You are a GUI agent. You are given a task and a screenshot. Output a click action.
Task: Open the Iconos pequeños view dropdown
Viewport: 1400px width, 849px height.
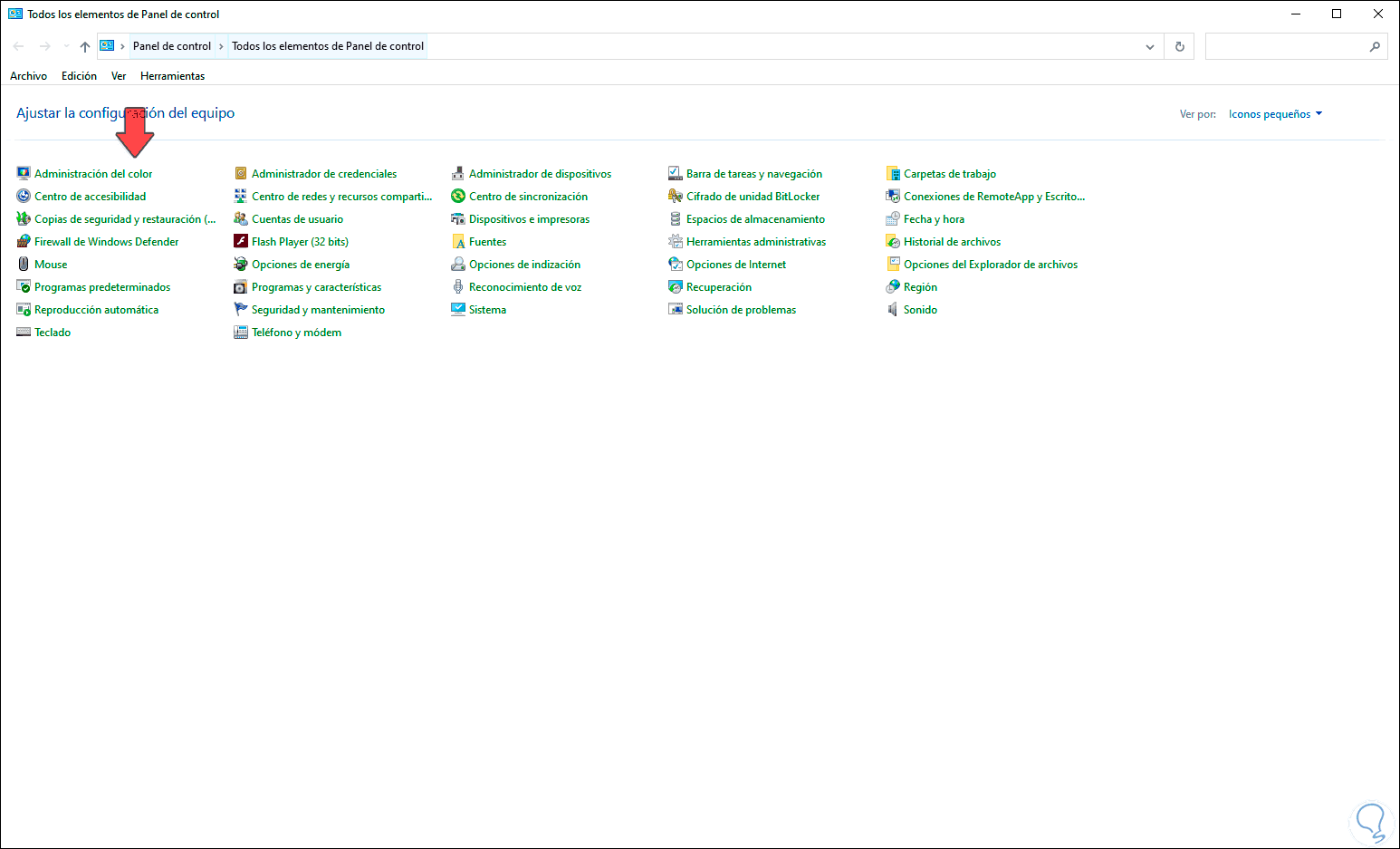[x=1274, y=113]
